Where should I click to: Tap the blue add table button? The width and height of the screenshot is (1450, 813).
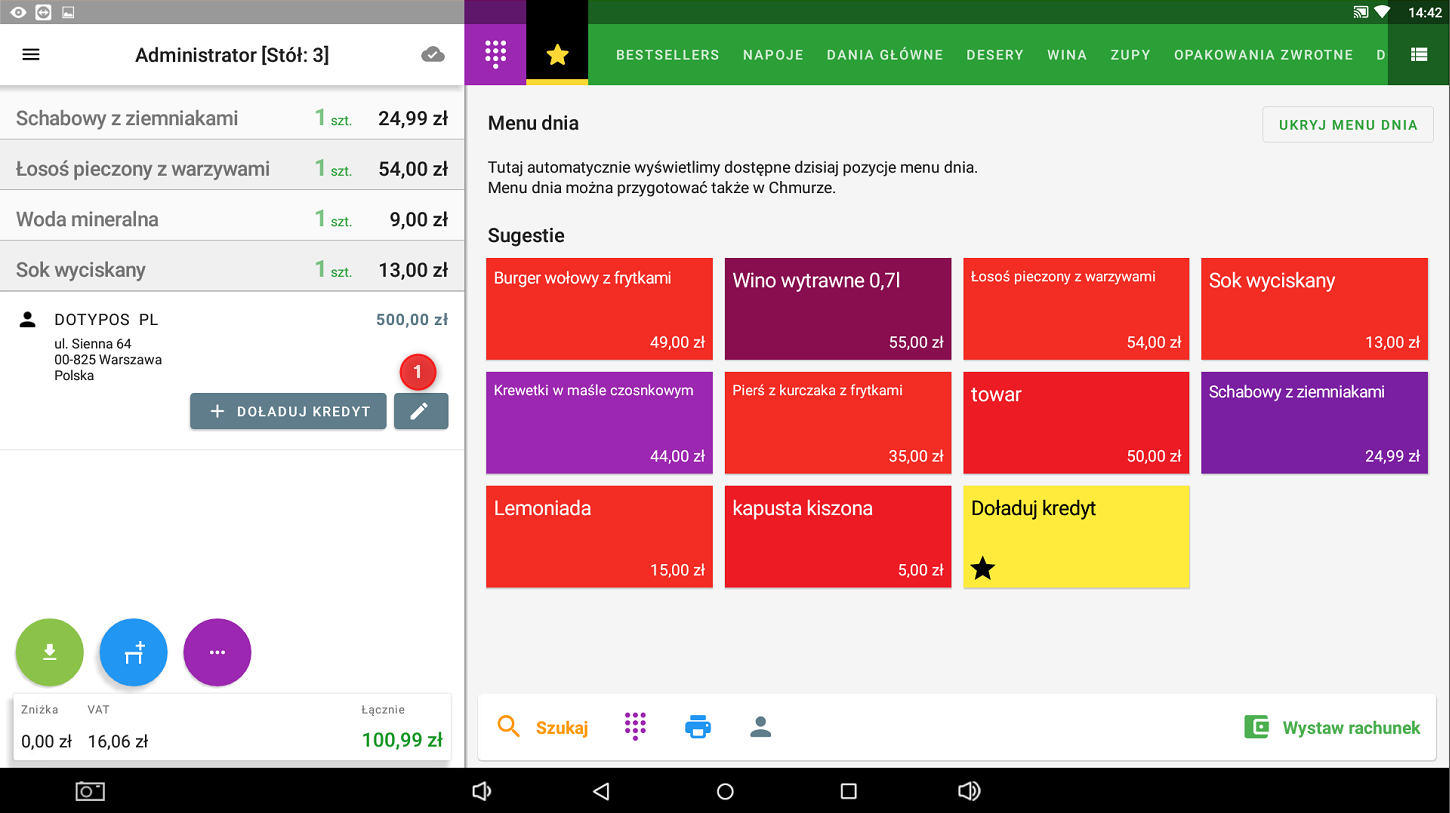133,652
